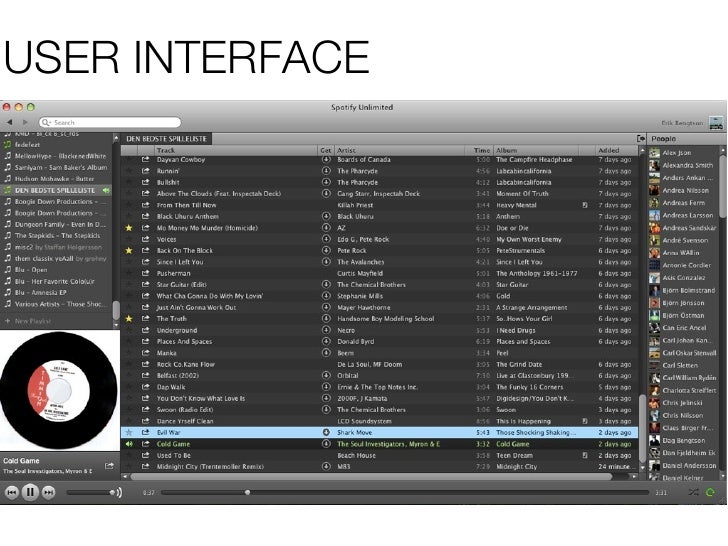Get download for M83 track
This screenshot has height=546, width=728.
coord(326,466)
